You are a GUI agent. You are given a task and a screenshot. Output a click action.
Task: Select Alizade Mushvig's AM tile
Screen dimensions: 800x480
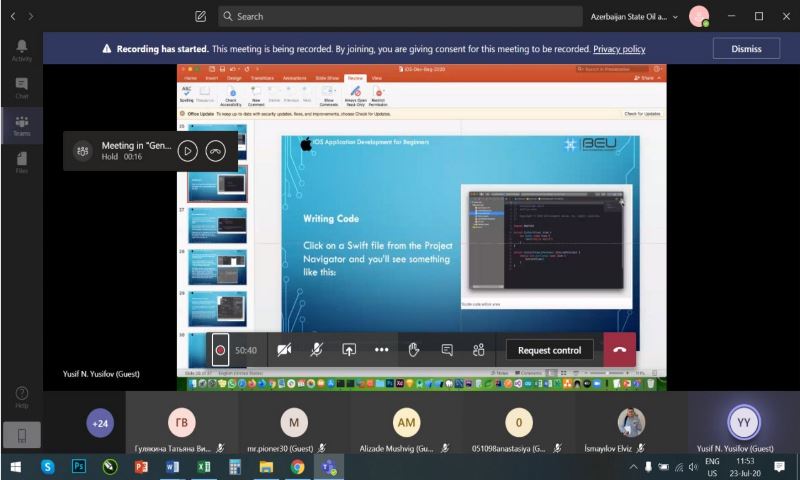pos(406,423)
